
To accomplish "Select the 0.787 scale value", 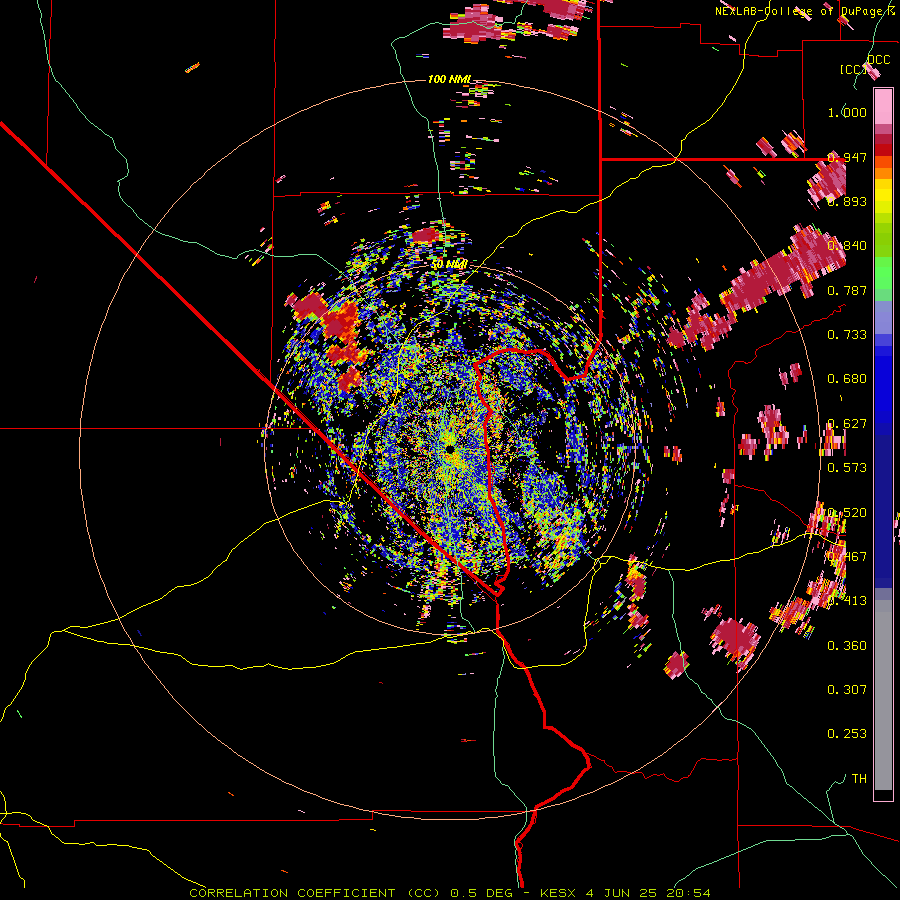I will (847, 290).
